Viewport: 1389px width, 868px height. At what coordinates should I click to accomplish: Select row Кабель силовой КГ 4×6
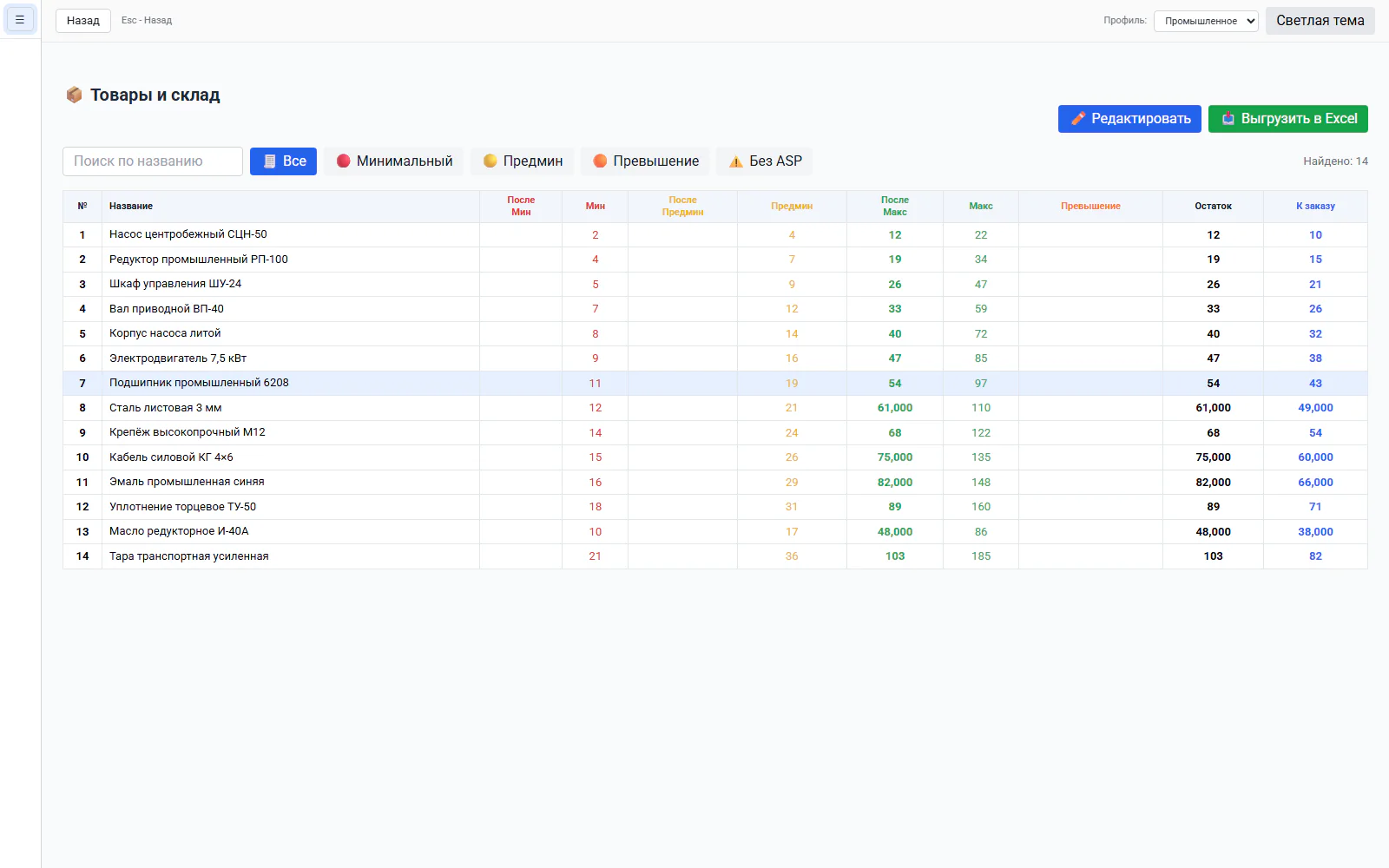click(714, 457)
